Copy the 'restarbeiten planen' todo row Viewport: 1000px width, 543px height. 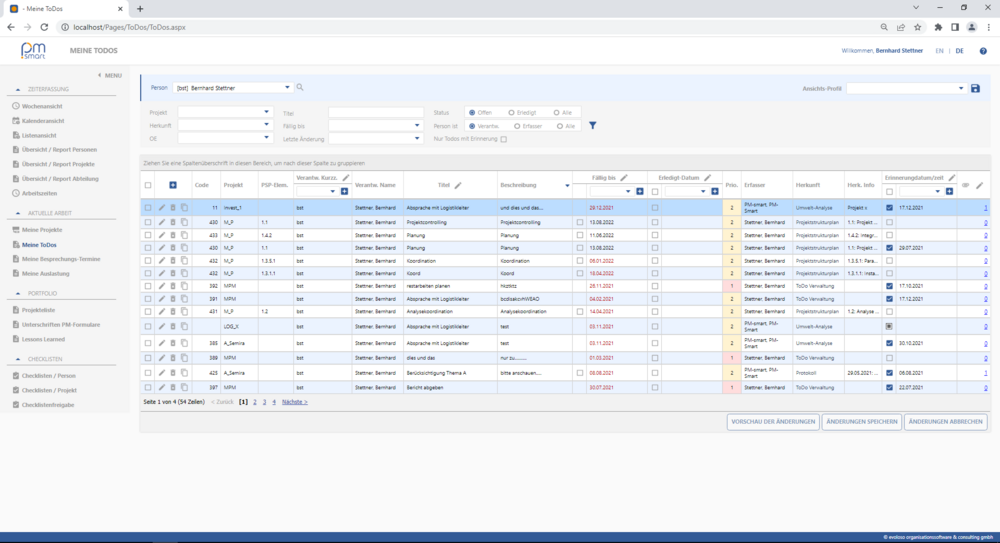tap(183, 285)
